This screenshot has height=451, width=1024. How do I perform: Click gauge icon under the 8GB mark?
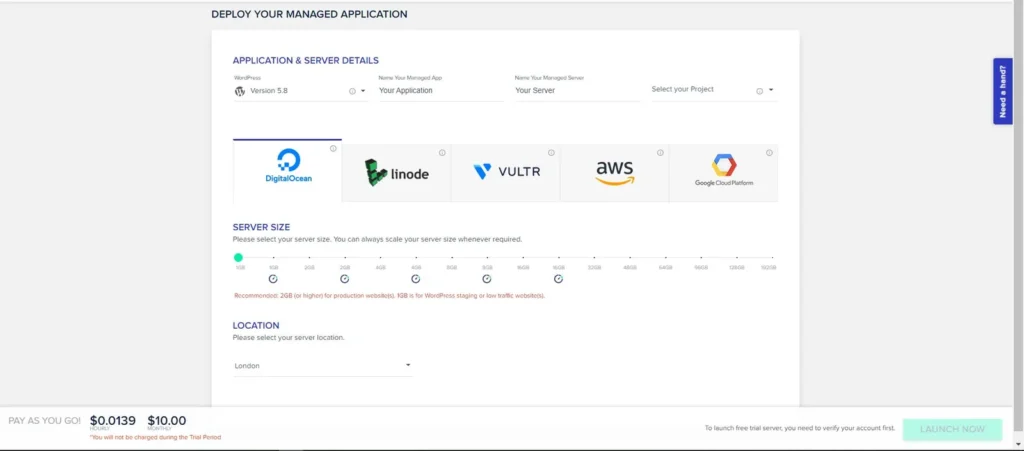(x=487, y=279)
